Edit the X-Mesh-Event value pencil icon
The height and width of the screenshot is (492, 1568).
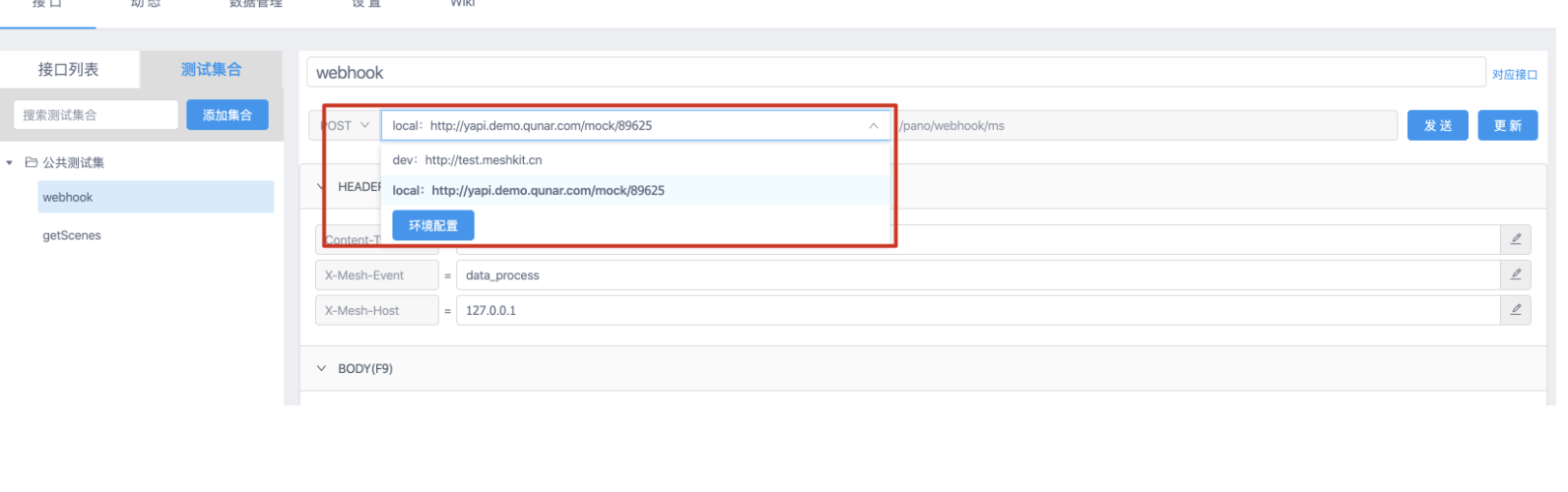[x=1516, y=275]
